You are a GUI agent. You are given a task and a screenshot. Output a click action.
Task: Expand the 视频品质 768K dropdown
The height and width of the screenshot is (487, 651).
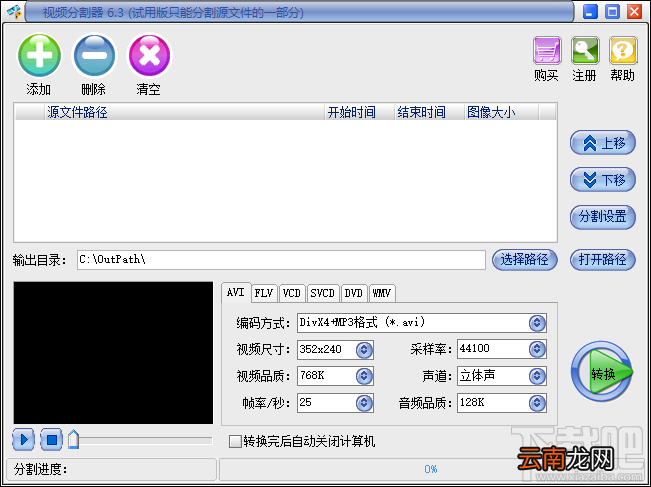pyautogui.click(x=364, y=376)
